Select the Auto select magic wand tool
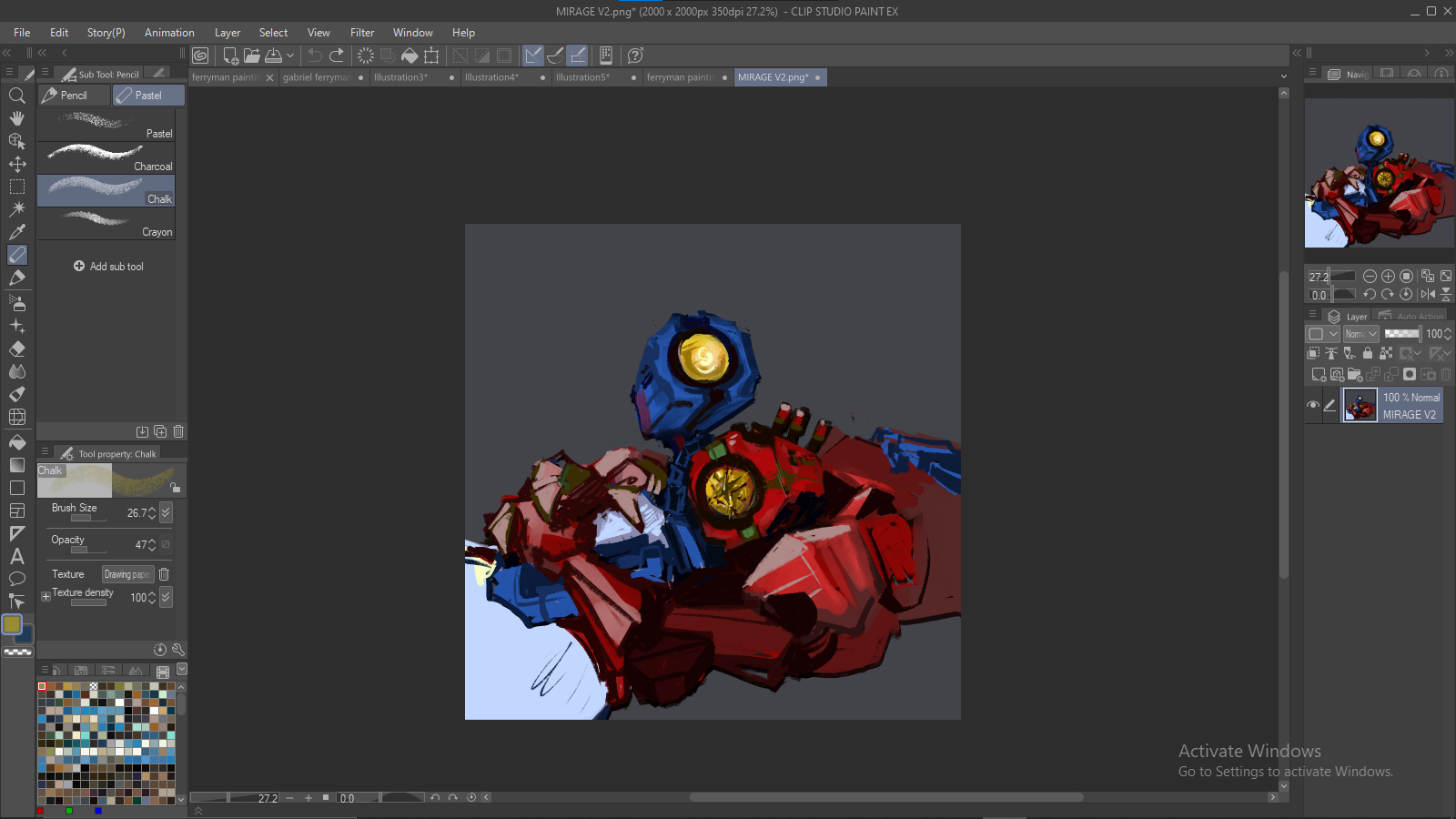Image resolution: width=1456 pixels, height=819 pixels. pos(16,209)
